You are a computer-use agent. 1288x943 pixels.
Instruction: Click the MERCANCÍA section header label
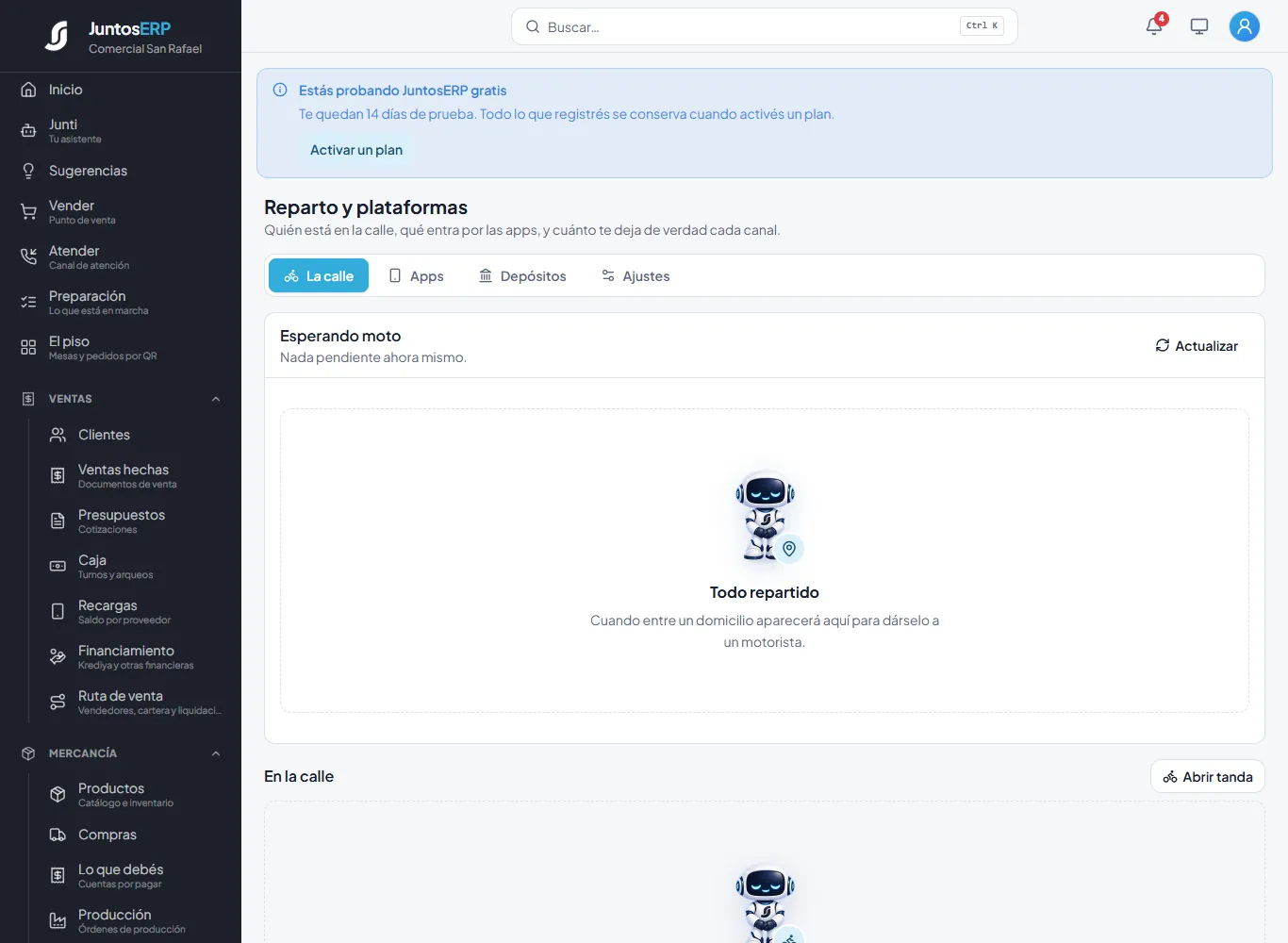pyautogui.click(x=83, y=753)
